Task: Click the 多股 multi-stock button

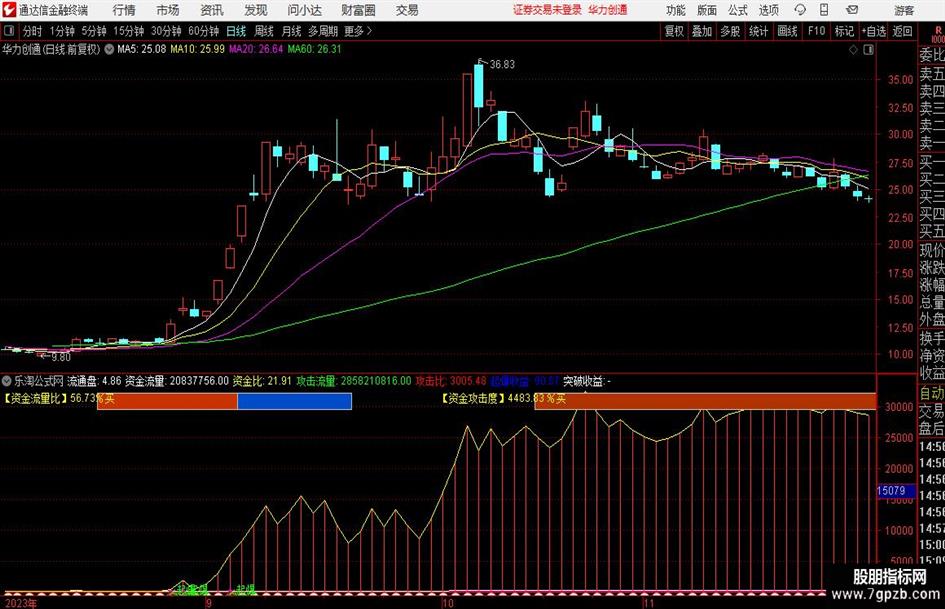Action: point(730,31)
